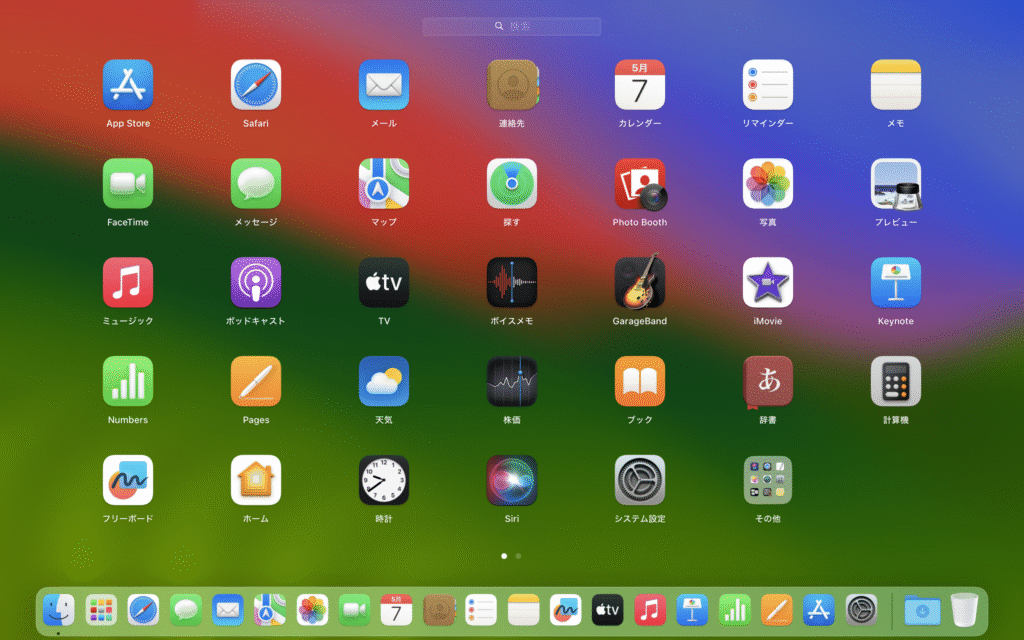Open the ポッドキャスト app
Screen dimensions: 1024x640
pos(256,282)
